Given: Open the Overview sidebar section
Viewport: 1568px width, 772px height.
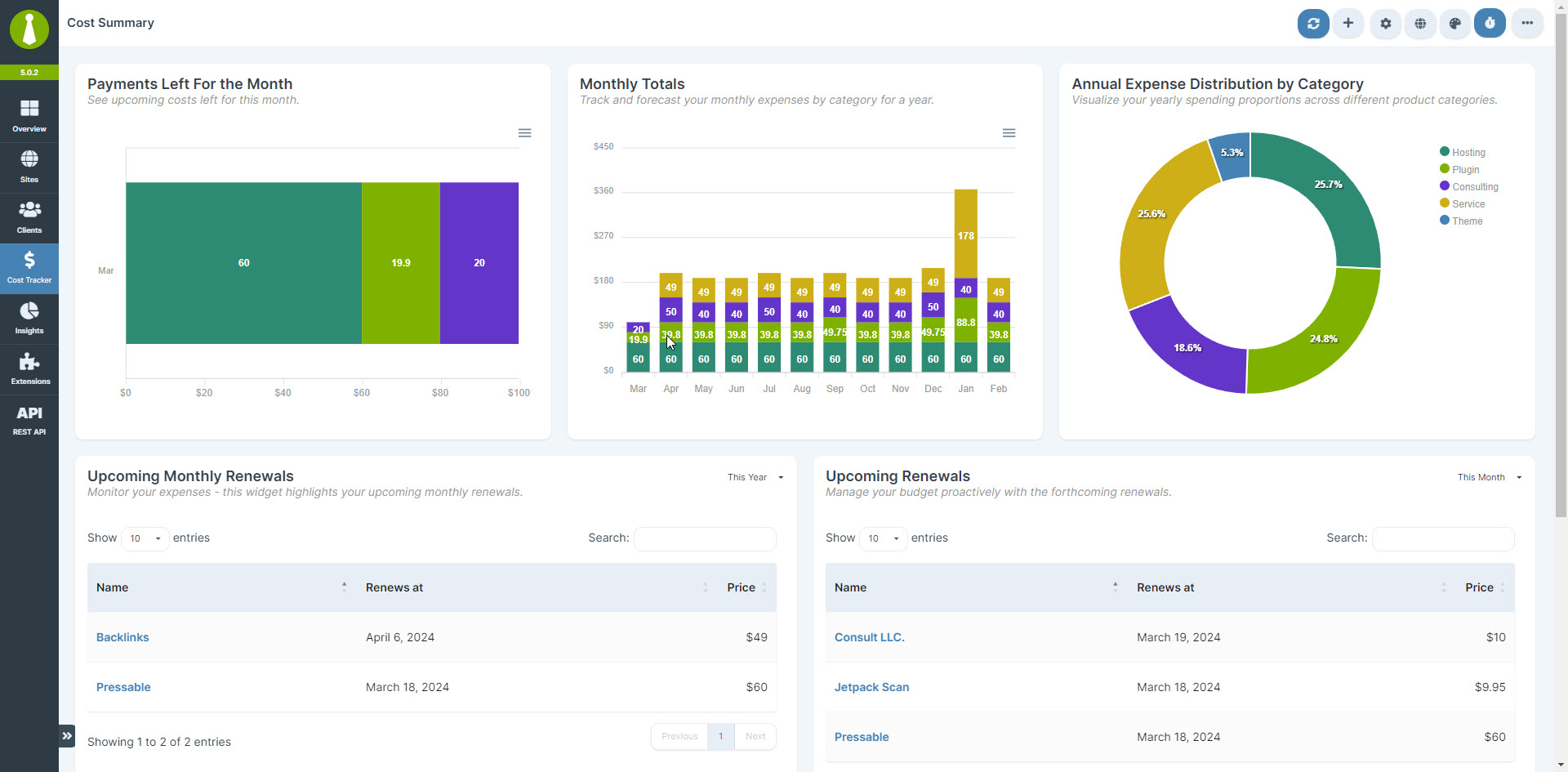Looking at the screenshot, I should (29, 117).
